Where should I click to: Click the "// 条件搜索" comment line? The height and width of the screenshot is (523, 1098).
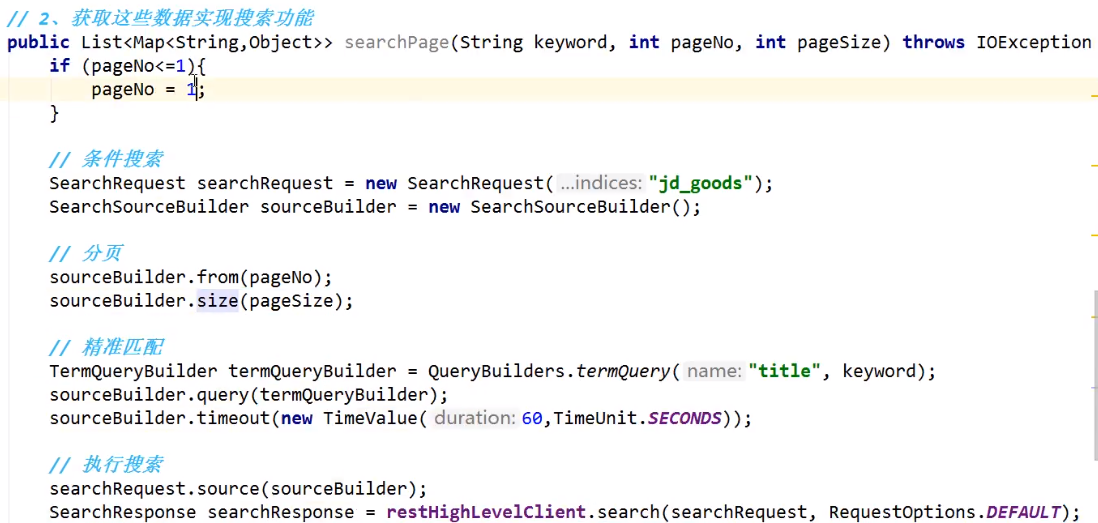tap(106, 159)
